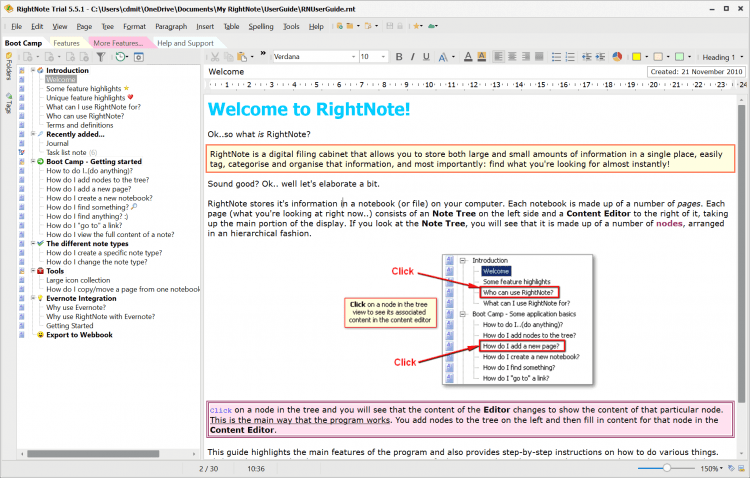Click the new notebook icon in main toolbar
This screenshot has width=750, height=478.
click(x=340, y=26)
